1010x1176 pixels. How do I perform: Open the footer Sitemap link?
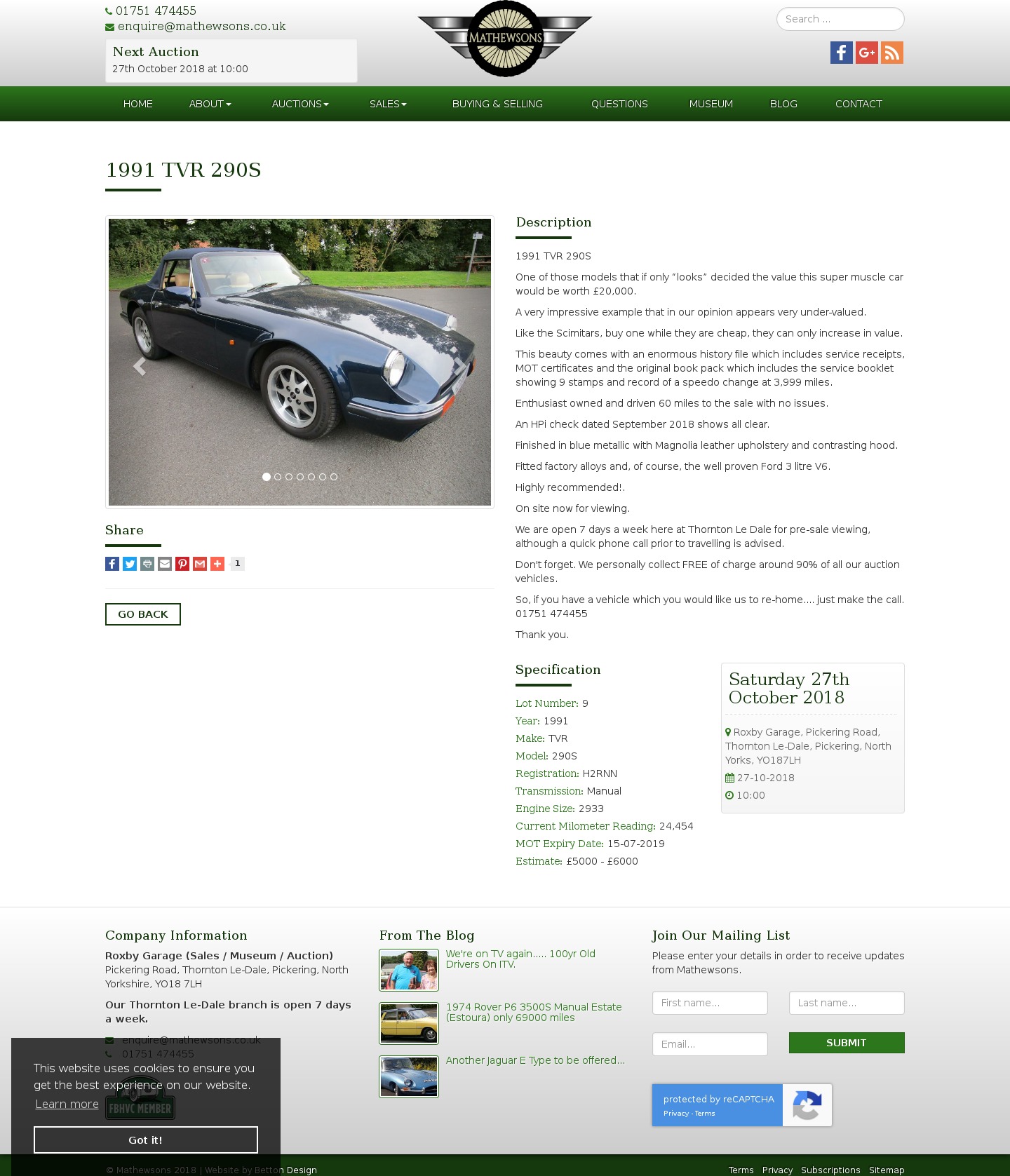887,1170
